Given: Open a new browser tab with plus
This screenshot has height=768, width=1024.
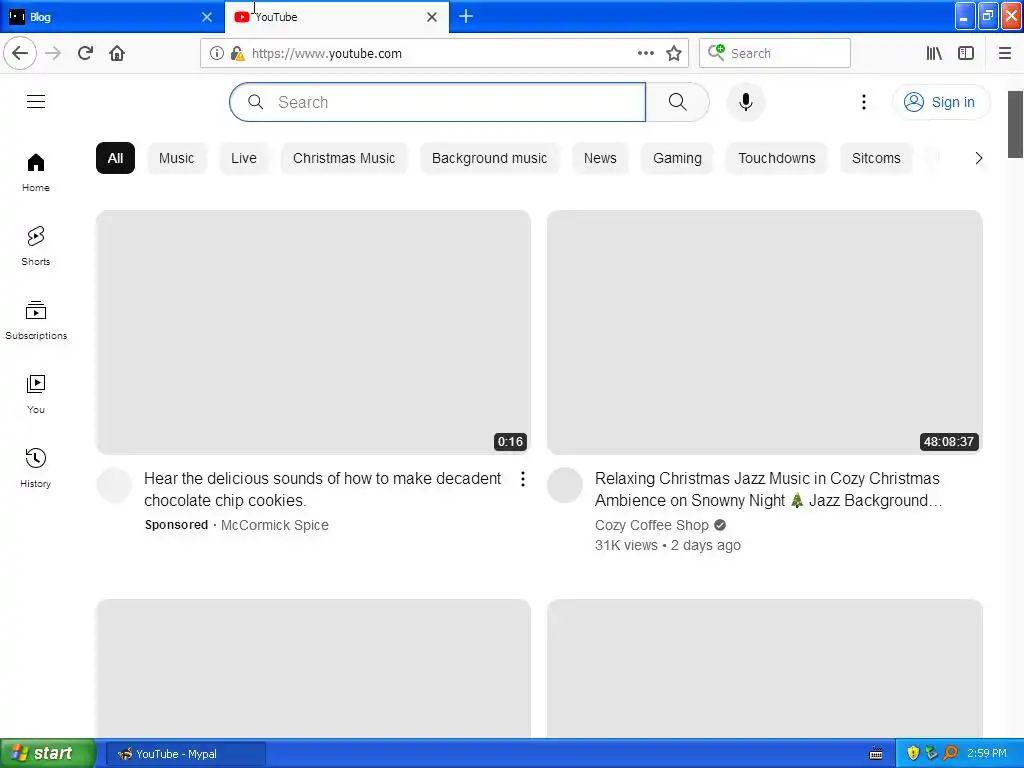Looking at the screenshot, I should point(466,16).
